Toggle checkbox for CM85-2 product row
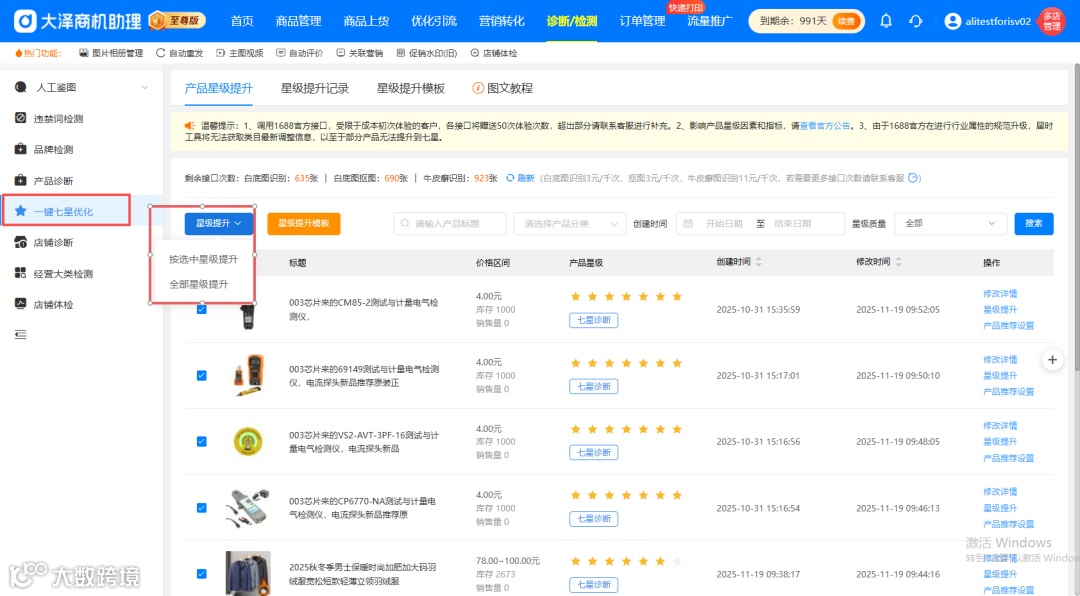This screenshot has width=1080, height=596. coord(202,309)
